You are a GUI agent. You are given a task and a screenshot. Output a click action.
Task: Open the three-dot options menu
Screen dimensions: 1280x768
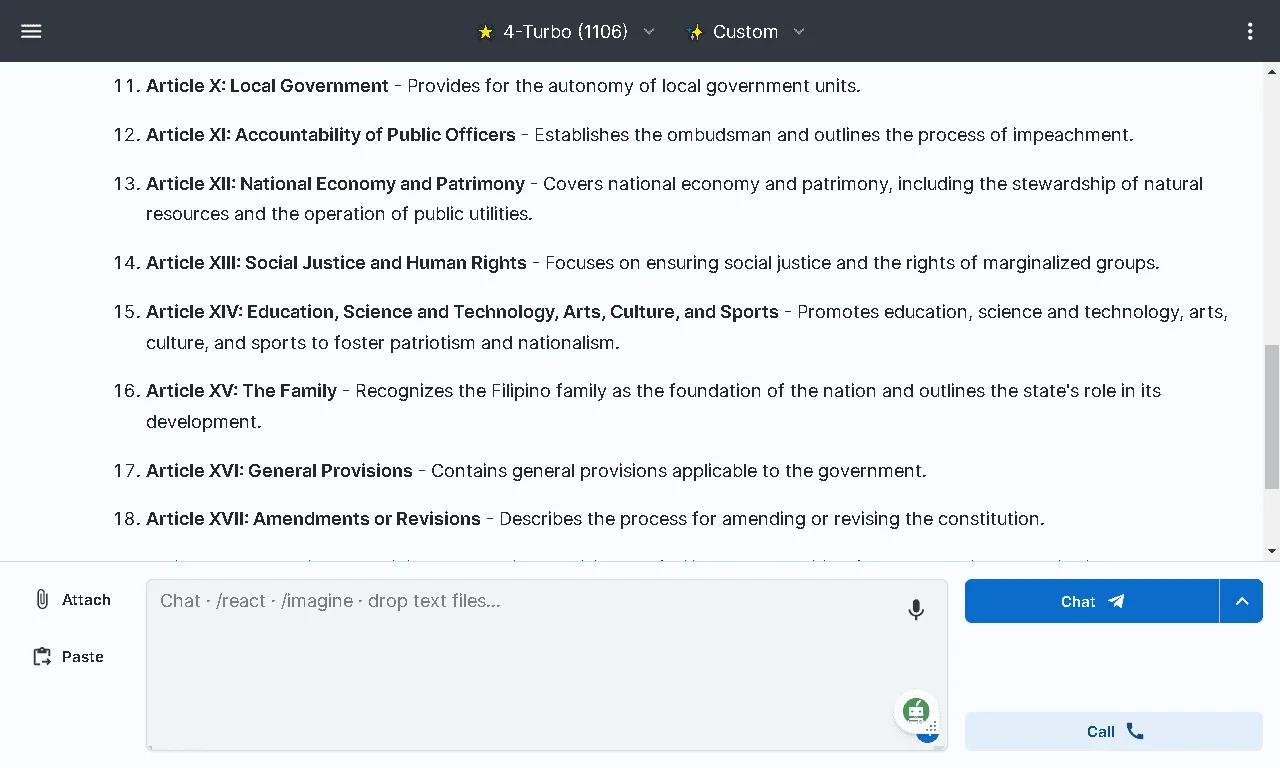tap(1250, 31)
